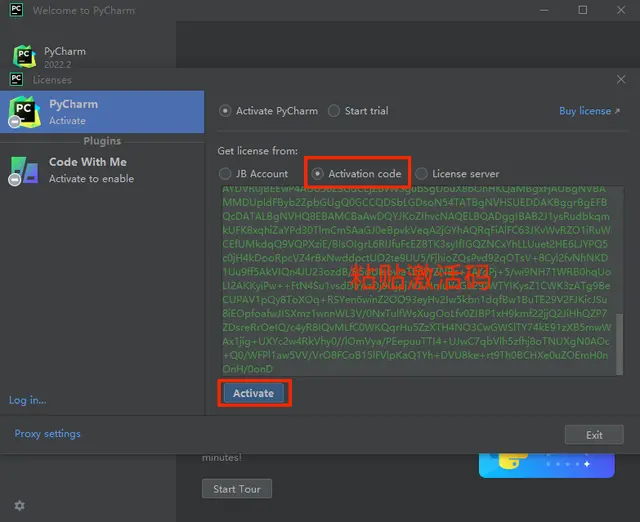The height and width of the screenshot is (522, 640).
Task: Open Proxy settings link
Action: pos(47,433)
